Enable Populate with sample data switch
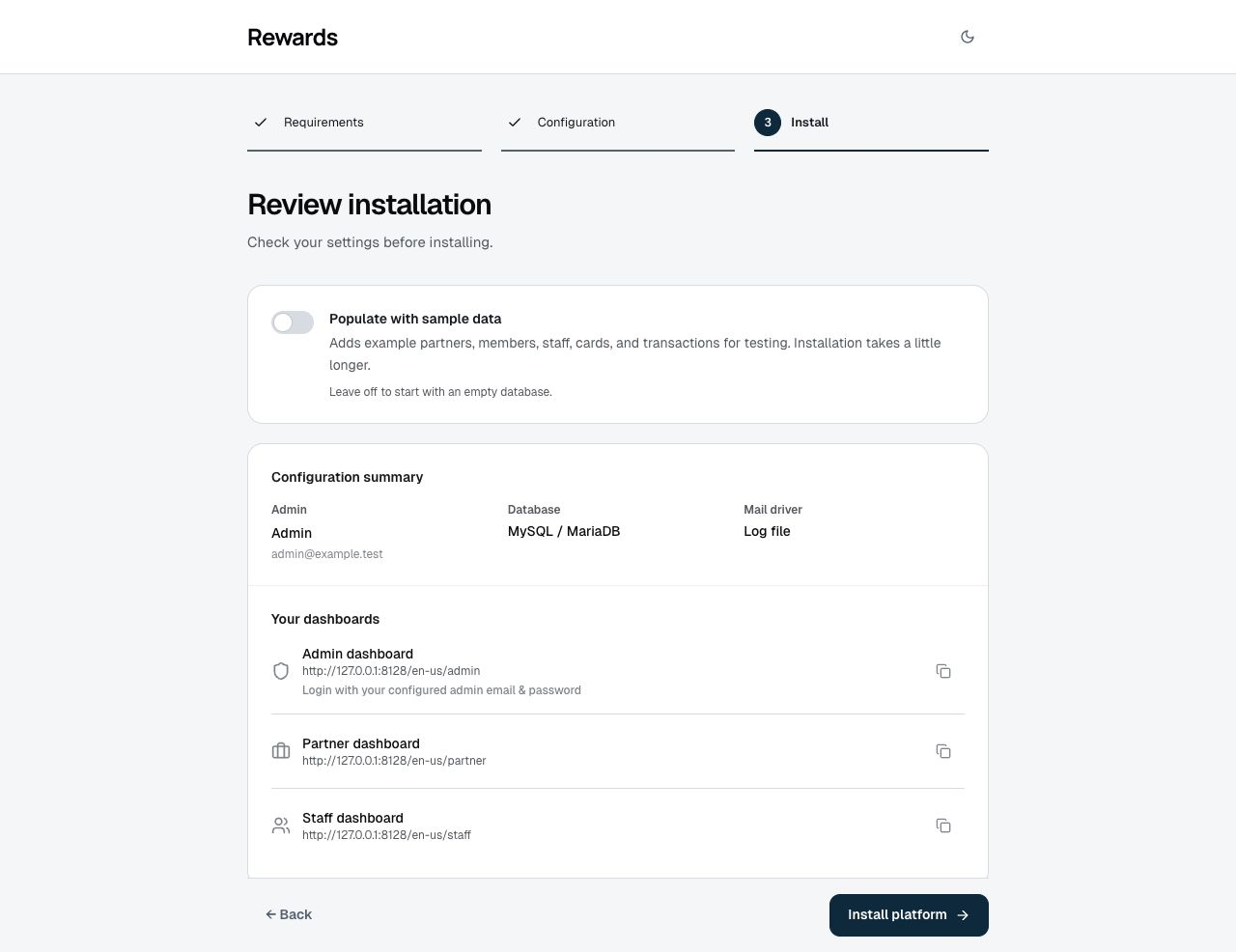Screen dimensions: 1236x952 click(x=293, y=322)
